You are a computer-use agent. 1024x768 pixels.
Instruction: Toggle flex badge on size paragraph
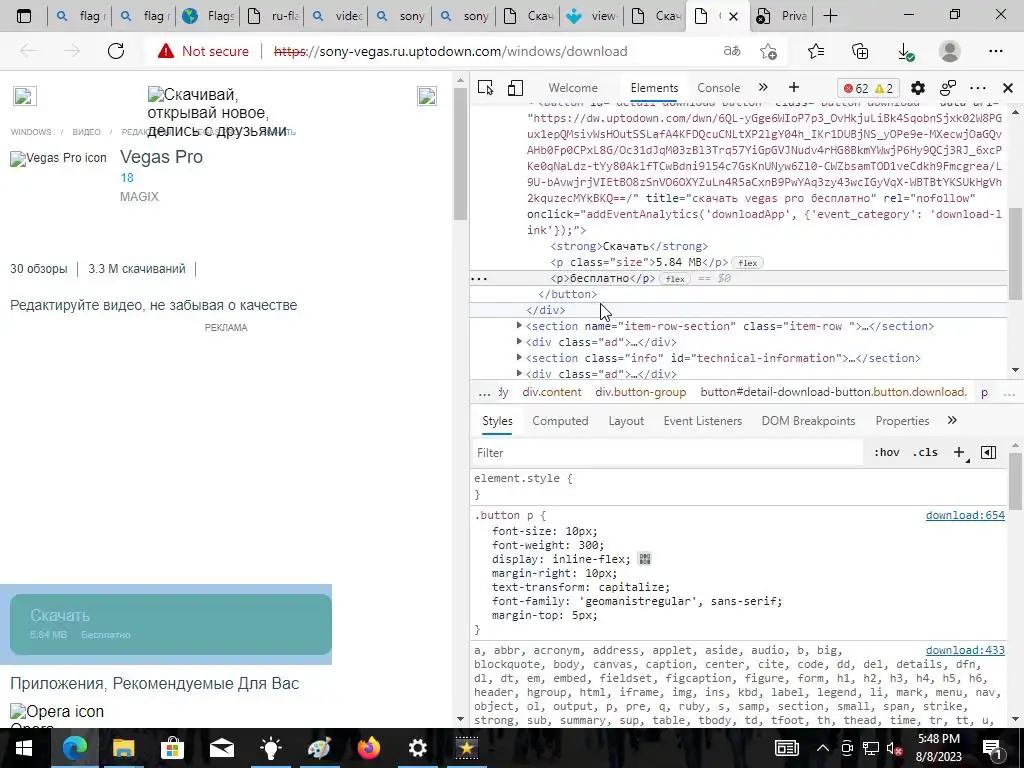[x=748, y=263]
